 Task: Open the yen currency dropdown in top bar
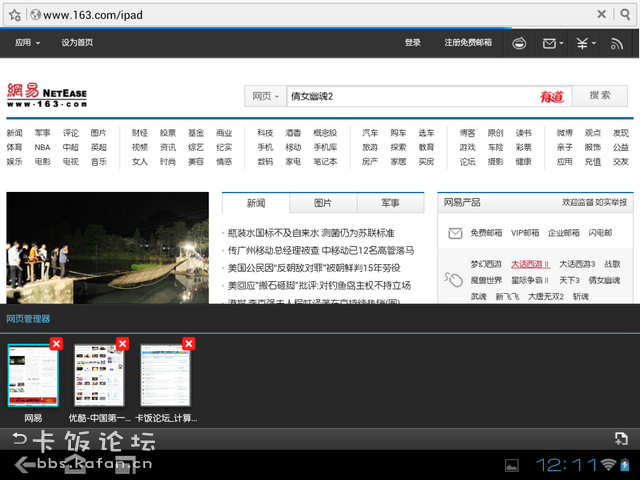click(586, 43)
